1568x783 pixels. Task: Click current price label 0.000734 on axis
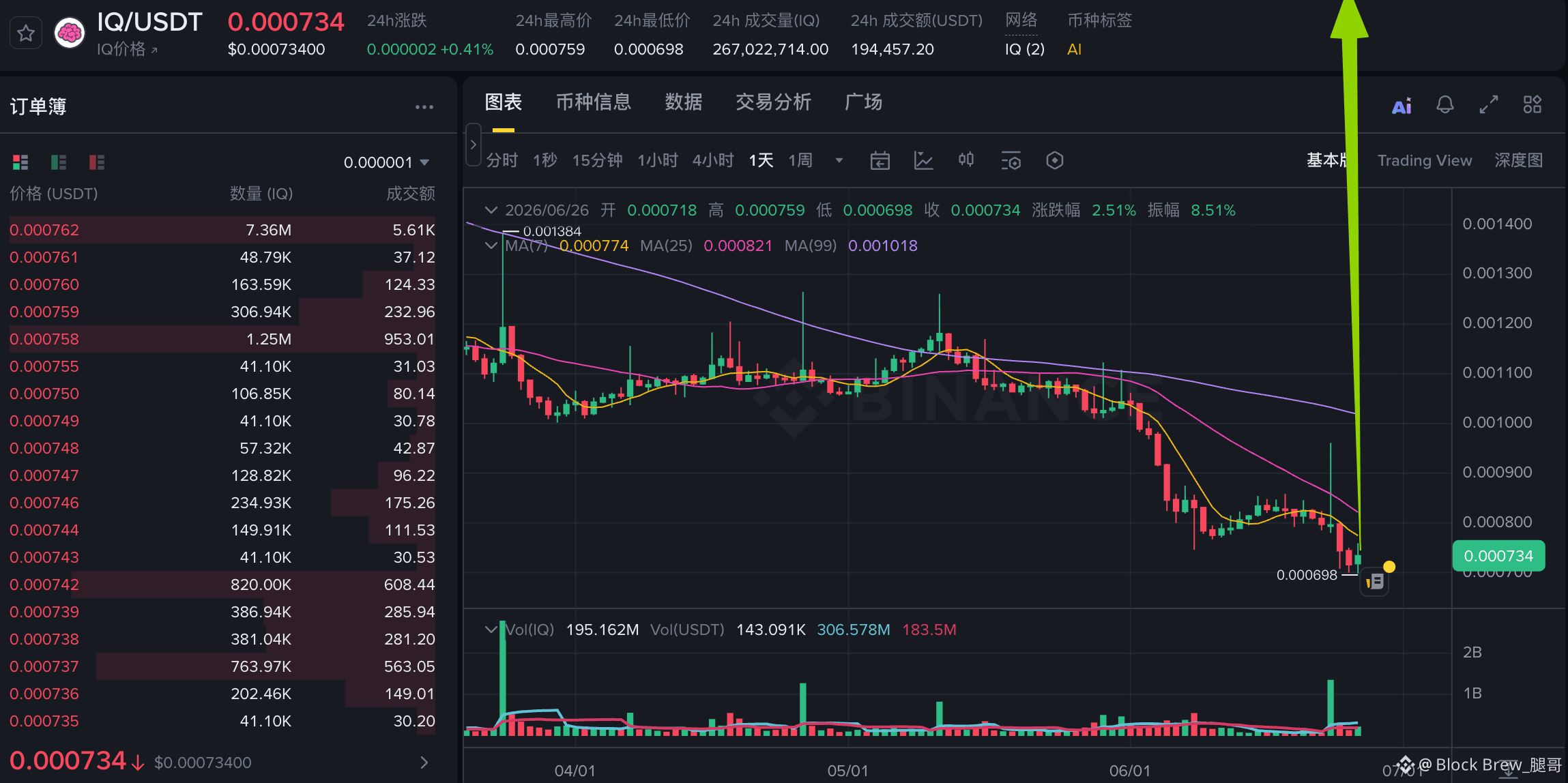point(1498,556)
